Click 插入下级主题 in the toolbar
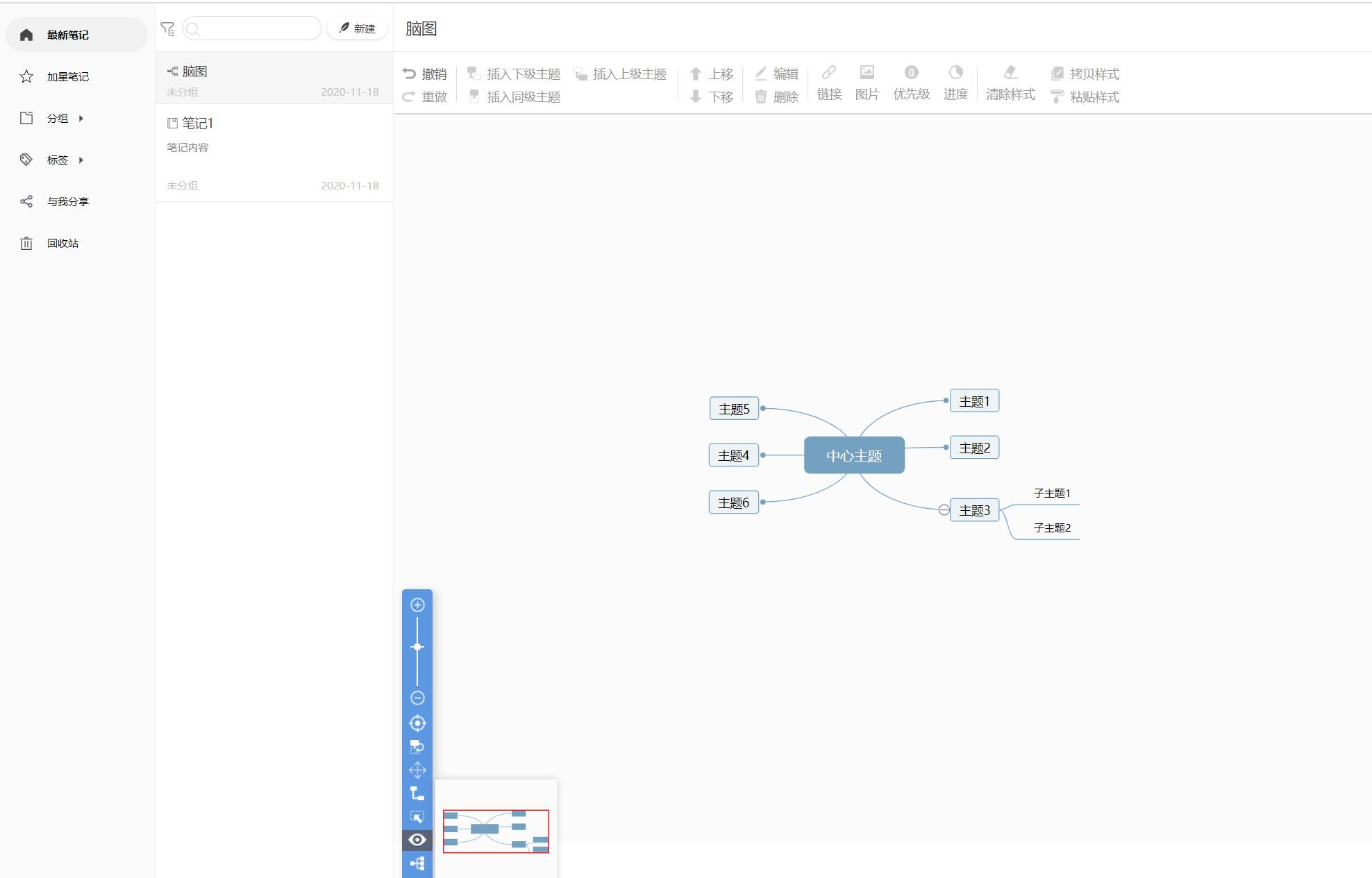The height and width of the screenshot is (878, 1372). [x=514, y=74]
